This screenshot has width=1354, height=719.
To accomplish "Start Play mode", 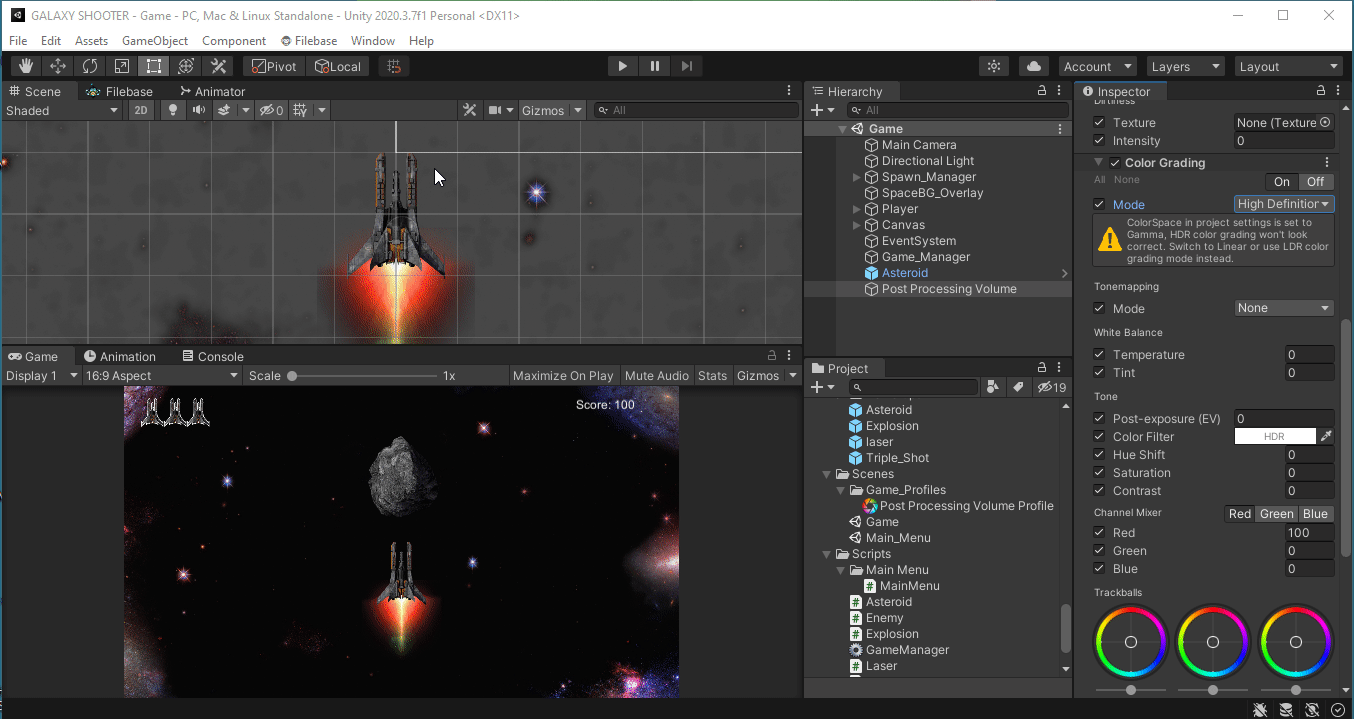I will point(622,66).
